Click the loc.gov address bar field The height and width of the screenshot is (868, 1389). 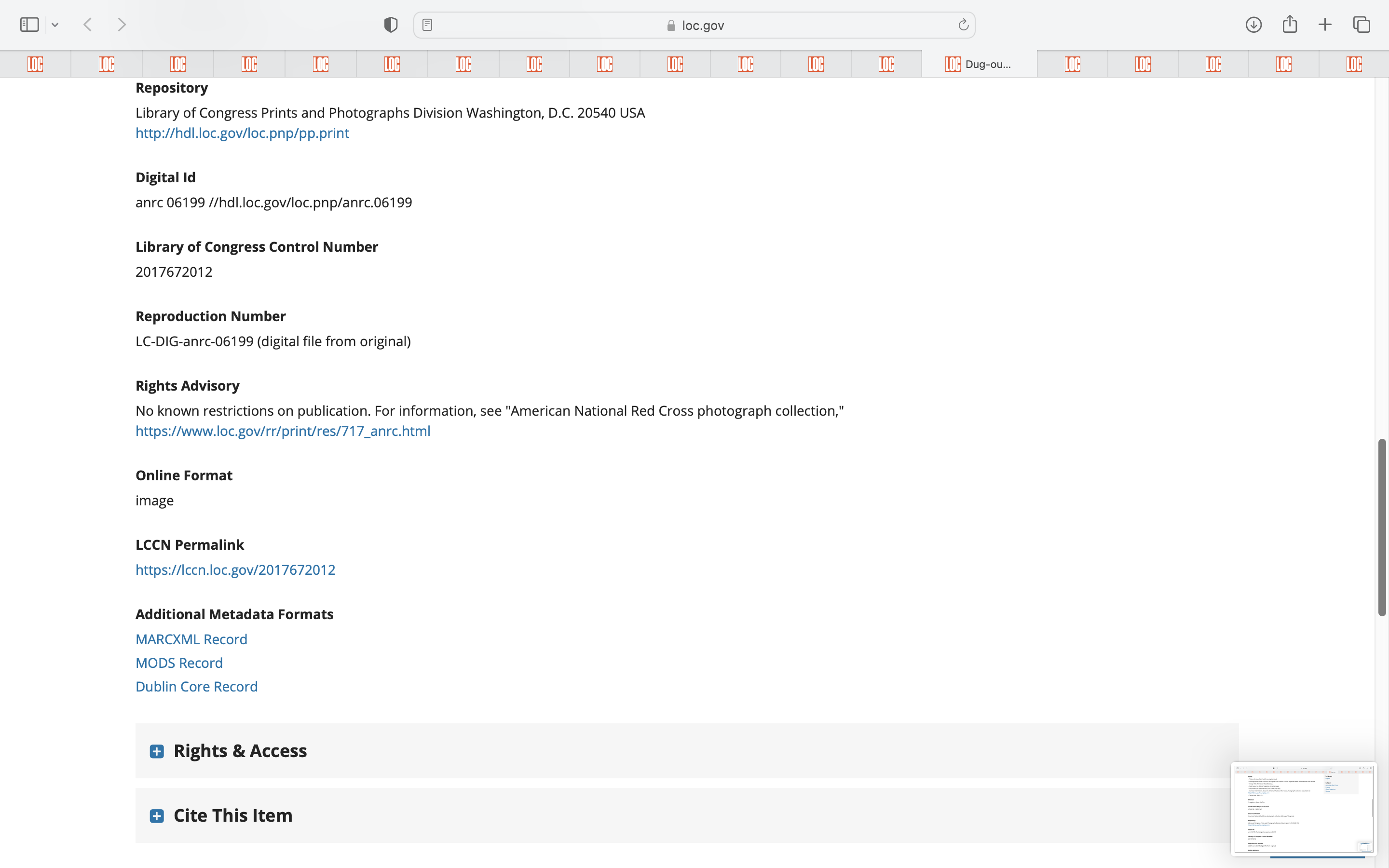coord(694,25)
